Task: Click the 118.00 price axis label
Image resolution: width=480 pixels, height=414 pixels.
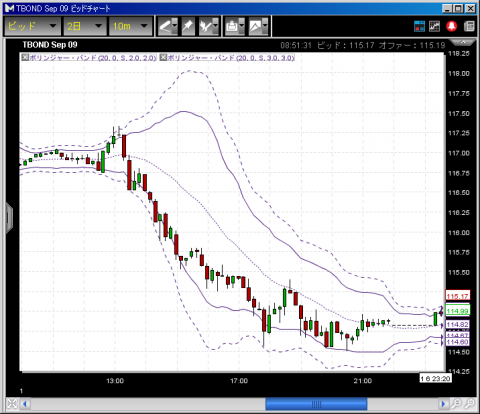Action: click(x=459, y=74)
